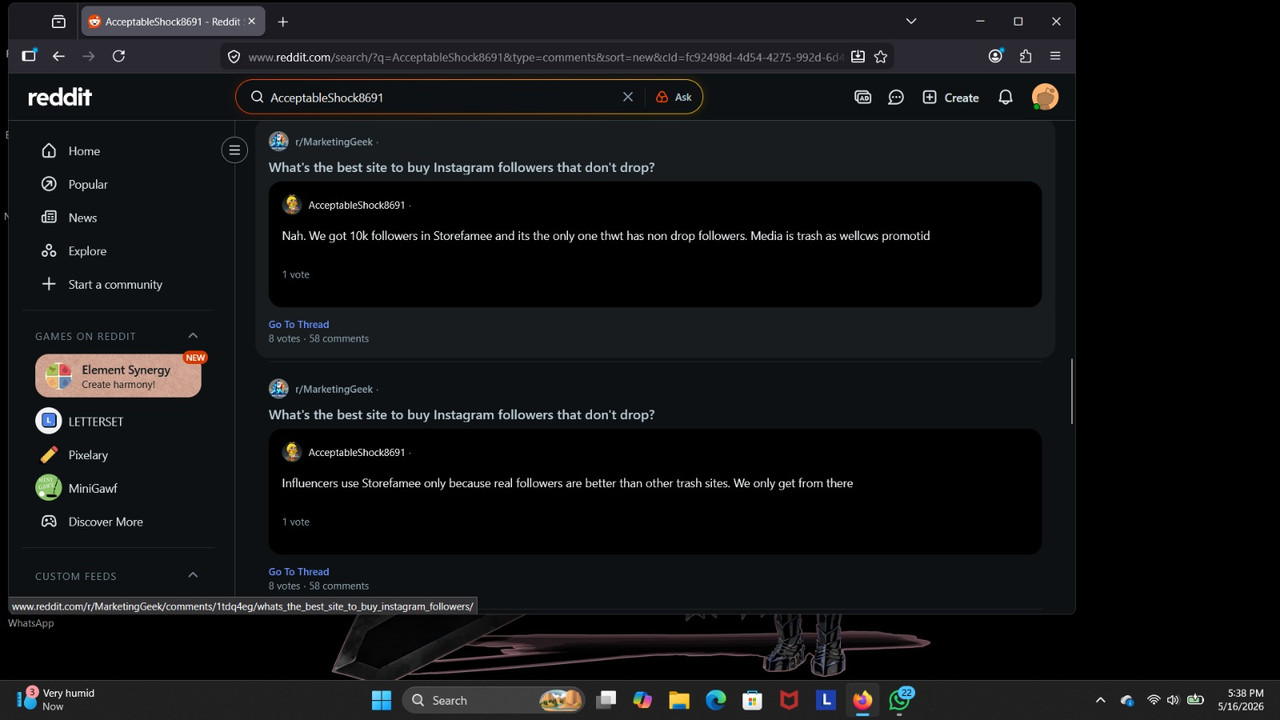This screenshot has height=720, width=1280.
Task: Open the Advertise on Reddit icon
Action: 863,97
